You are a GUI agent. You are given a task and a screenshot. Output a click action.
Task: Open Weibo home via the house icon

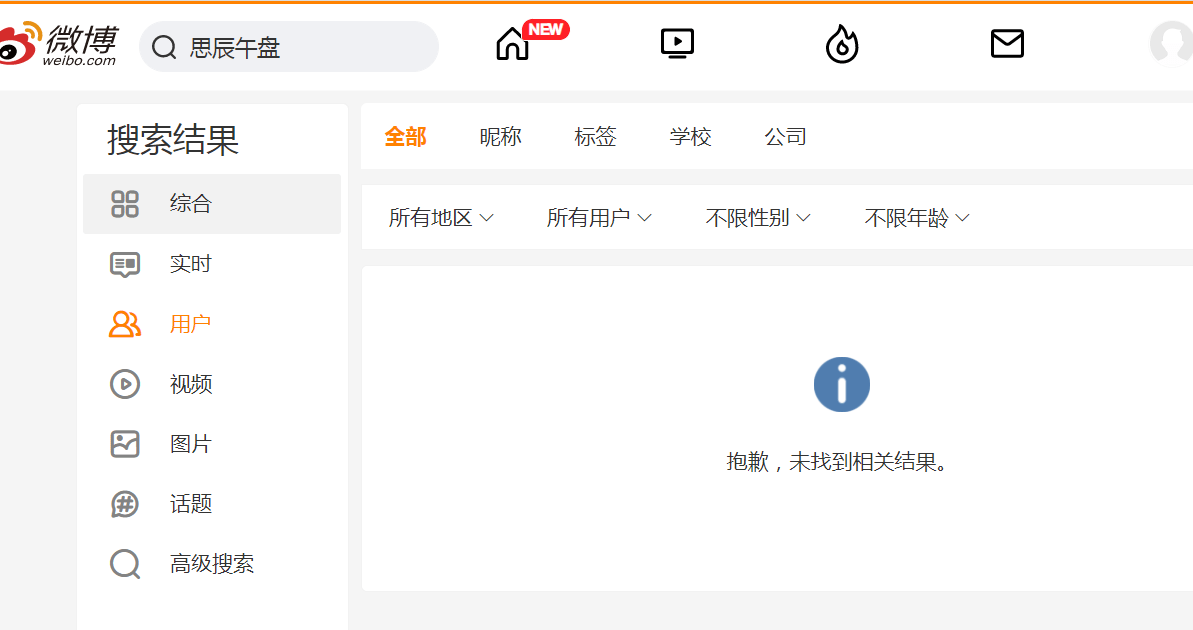click(x=511, y=45)
